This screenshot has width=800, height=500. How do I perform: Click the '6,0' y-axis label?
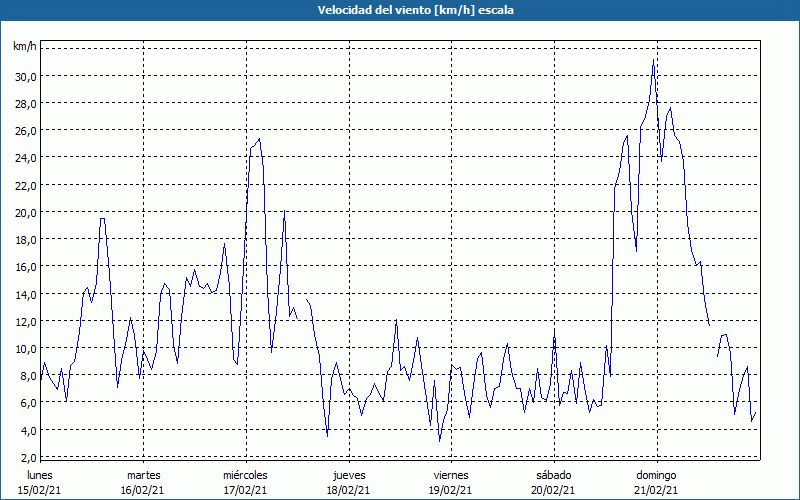pos(29,403)
